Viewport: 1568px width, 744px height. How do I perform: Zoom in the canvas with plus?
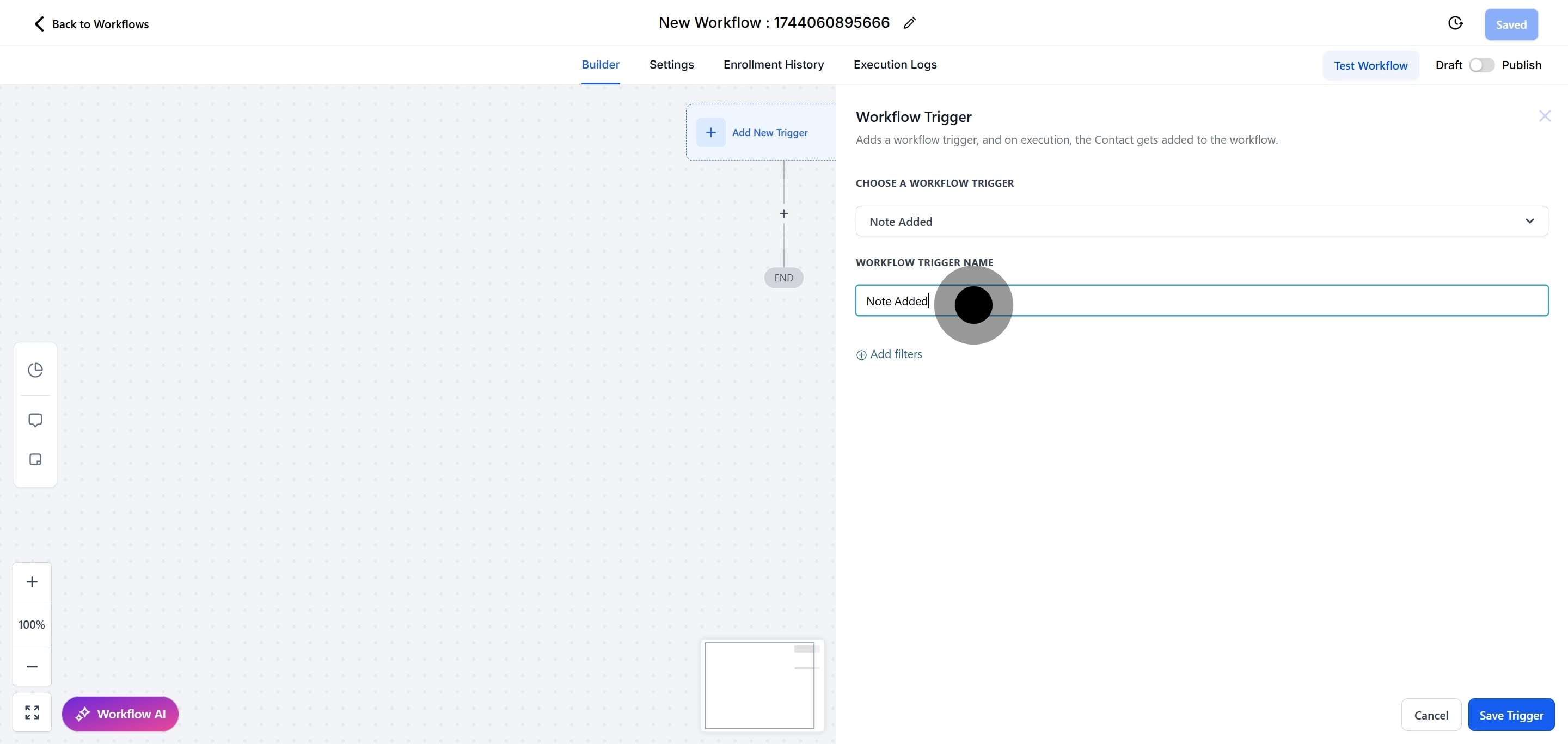point(32,582)
